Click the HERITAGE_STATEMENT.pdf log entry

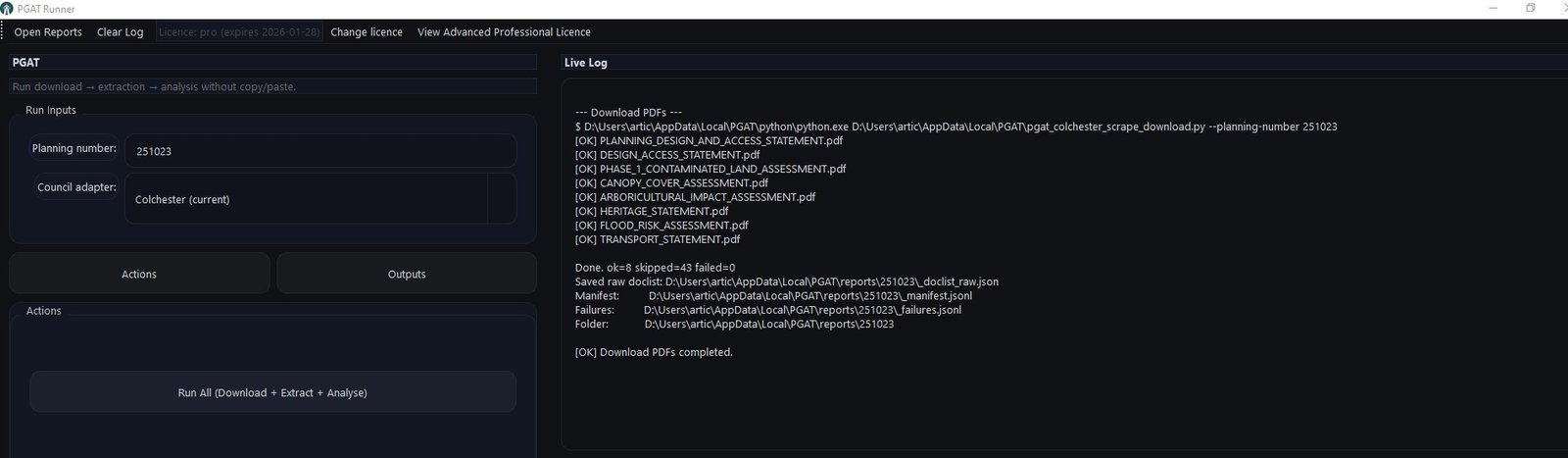click(x=652, y=211)
